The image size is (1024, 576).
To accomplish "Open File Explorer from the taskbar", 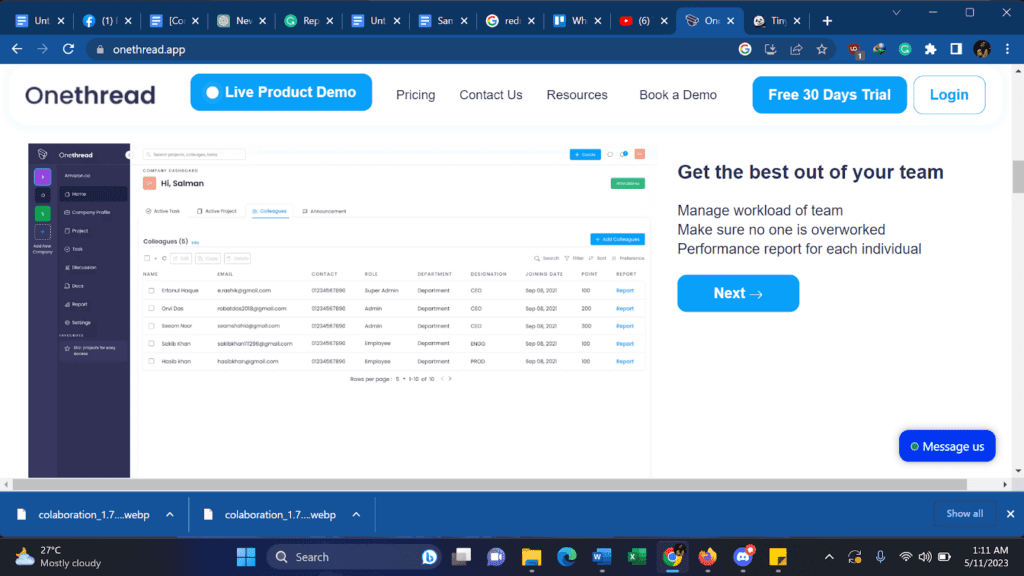I will point(532,557).
